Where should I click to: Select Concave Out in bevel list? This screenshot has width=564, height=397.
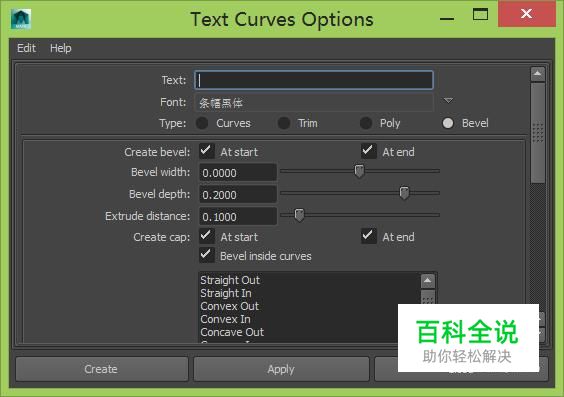tap(232, 332)
